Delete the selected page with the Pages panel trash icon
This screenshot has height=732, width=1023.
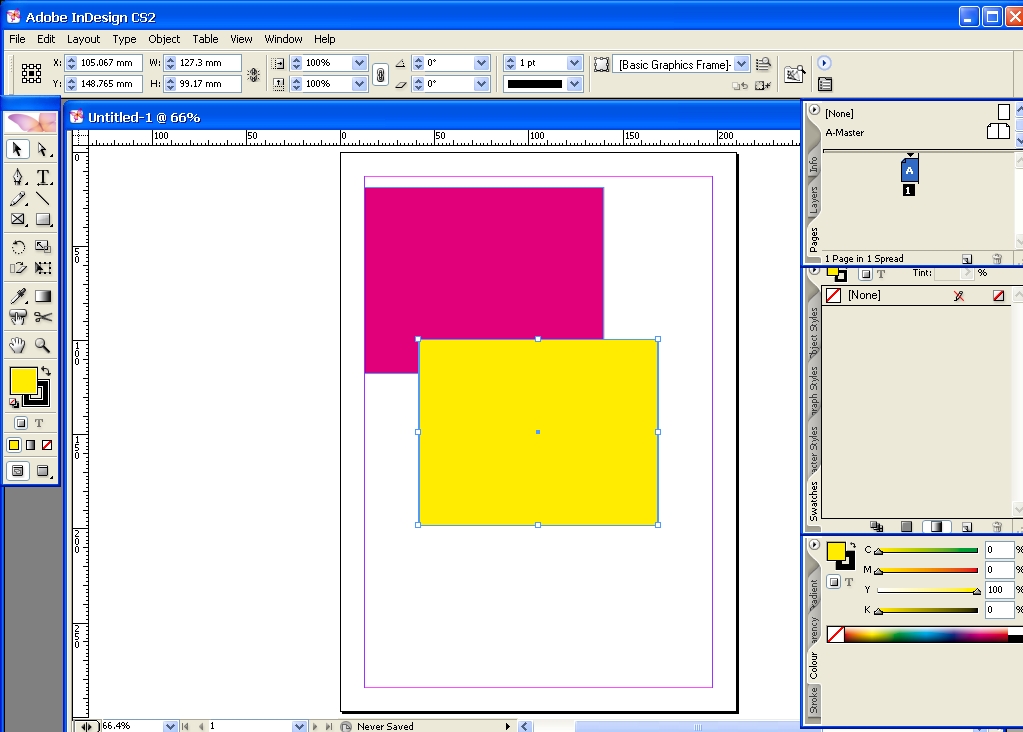997,258
